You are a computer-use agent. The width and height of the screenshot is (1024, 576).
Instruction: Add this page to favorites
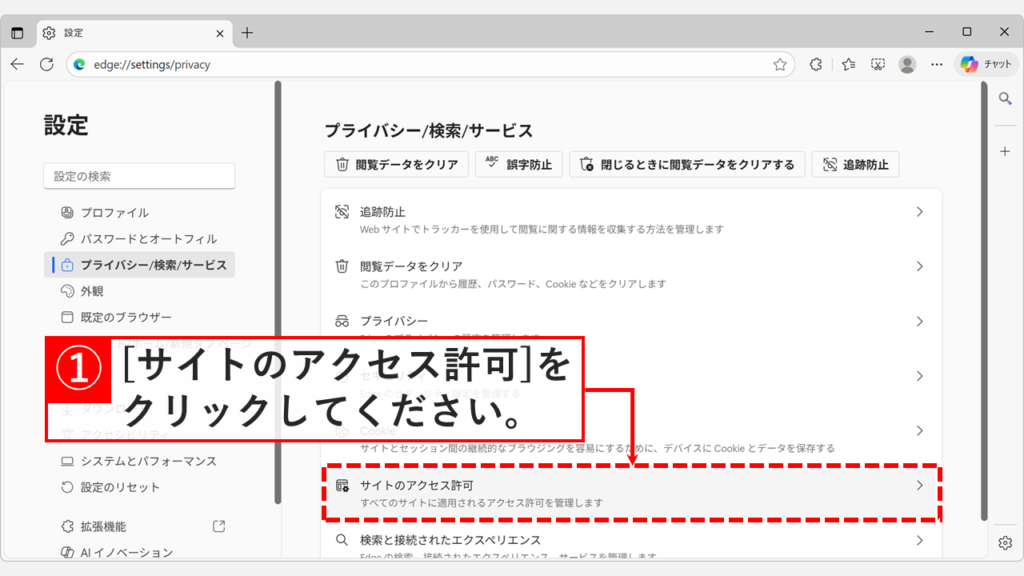[781, 64]
